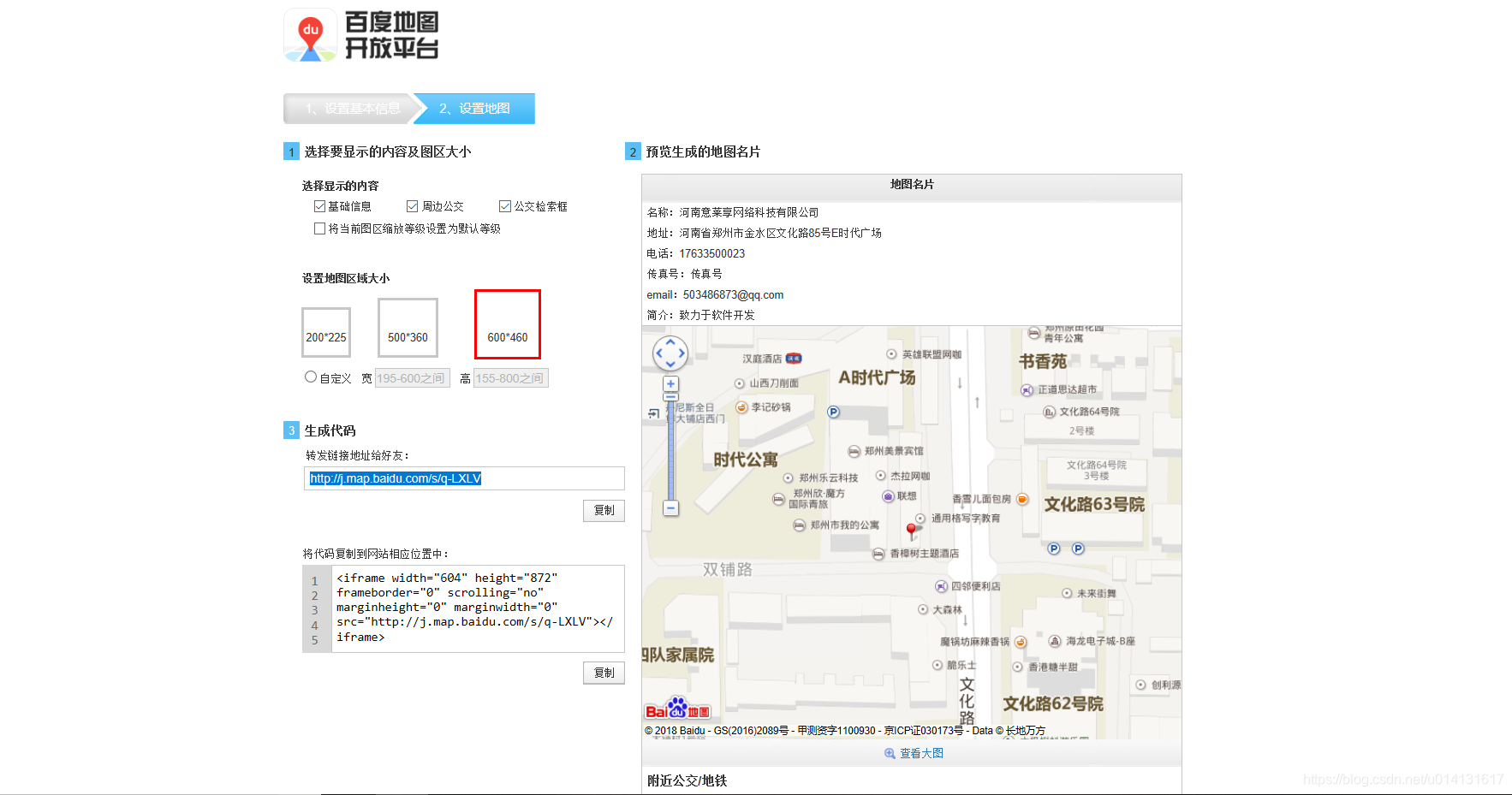Click the red location marker pin
This screenshot has width=1512, height=795.
coord(912,531)
